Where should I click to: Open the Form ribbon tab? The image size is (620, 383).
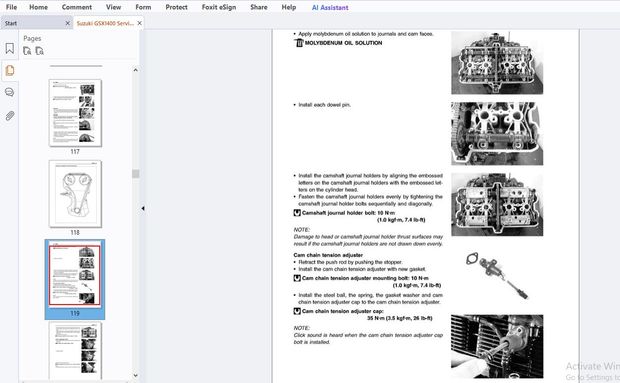tap(143, 7)
